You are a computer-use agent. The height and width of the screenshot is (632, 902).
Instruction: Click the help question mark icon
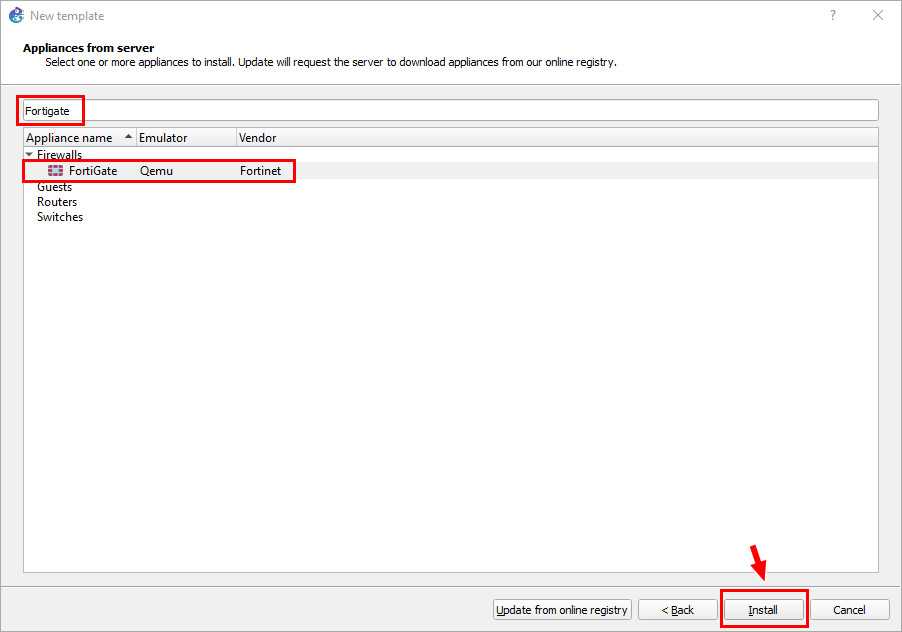pos(832,15)
